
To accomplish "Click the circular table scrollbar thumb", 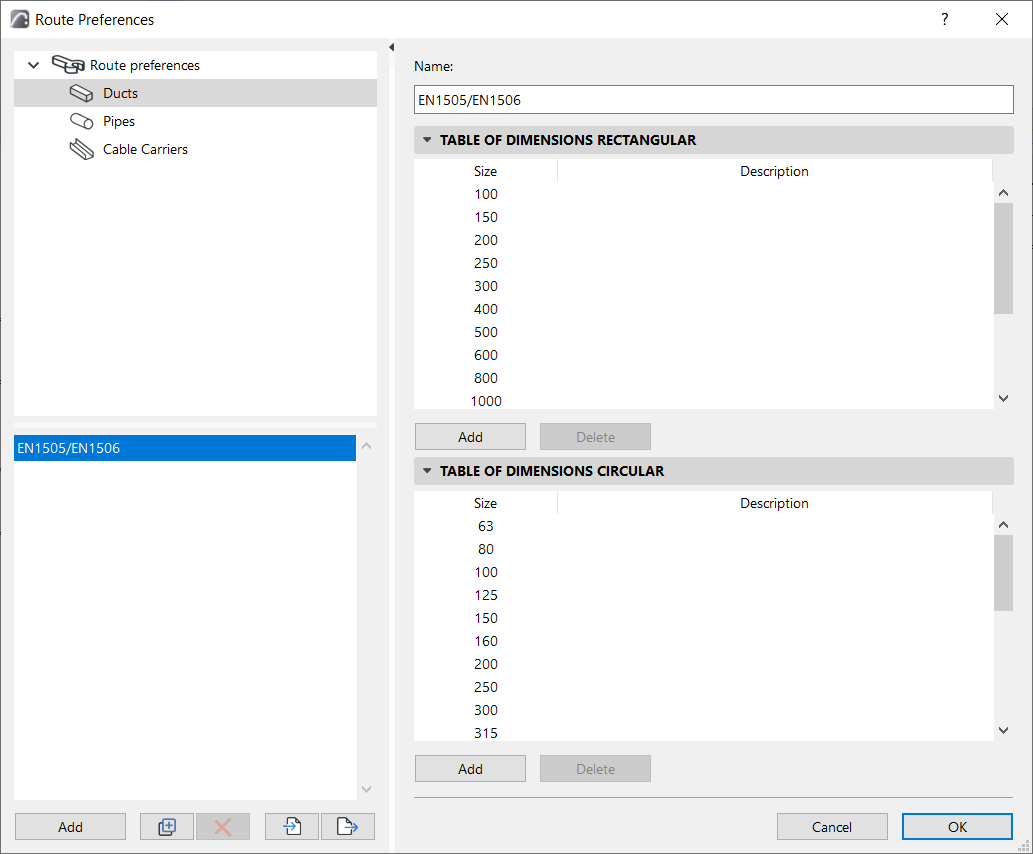I will tap(1003, 573).
